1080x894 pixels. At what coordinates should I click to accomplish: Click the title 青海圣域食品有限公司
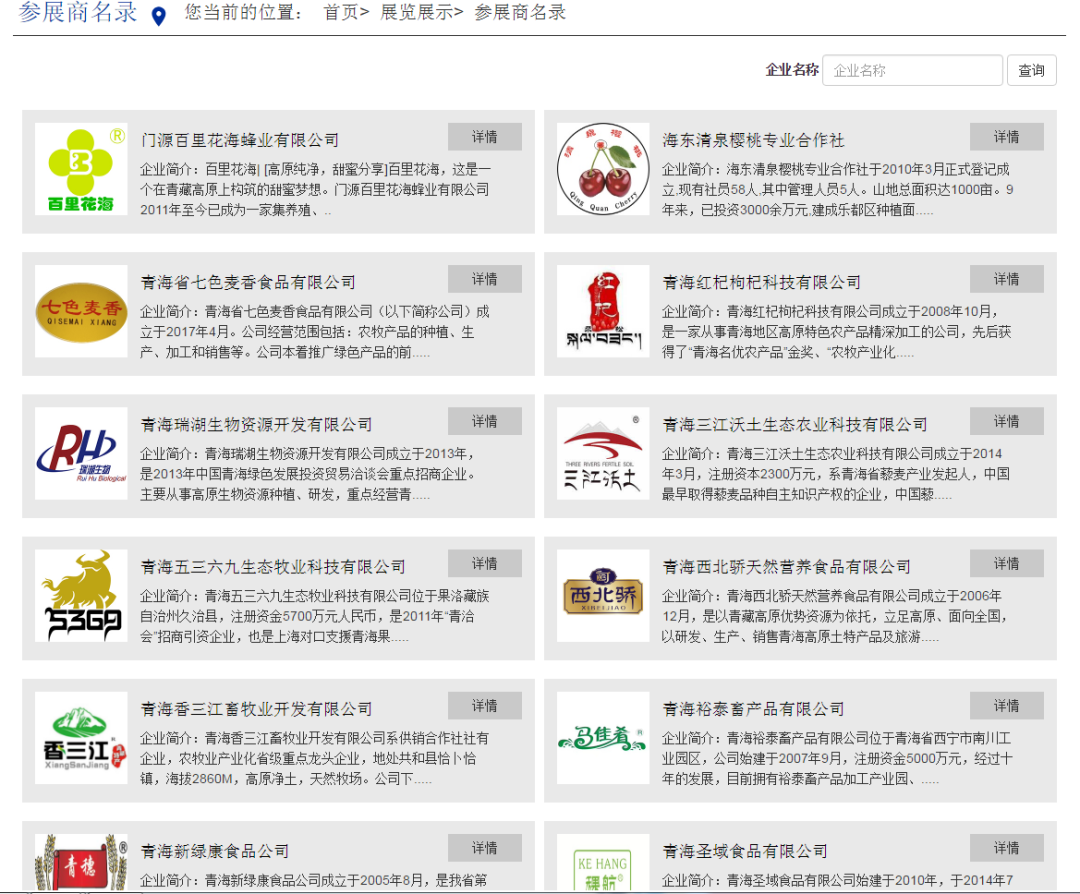(745, 851)
